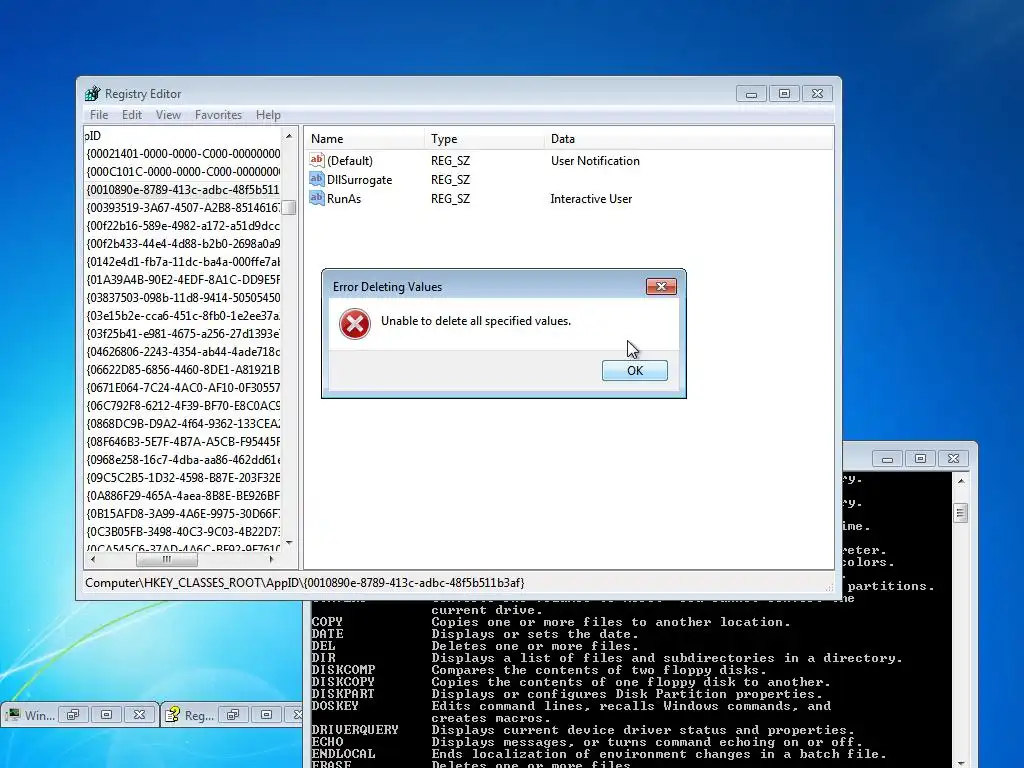Click the Registry Editor status bar path
The height and width of the screenshot is (768, 1024).
pos(304,583)
